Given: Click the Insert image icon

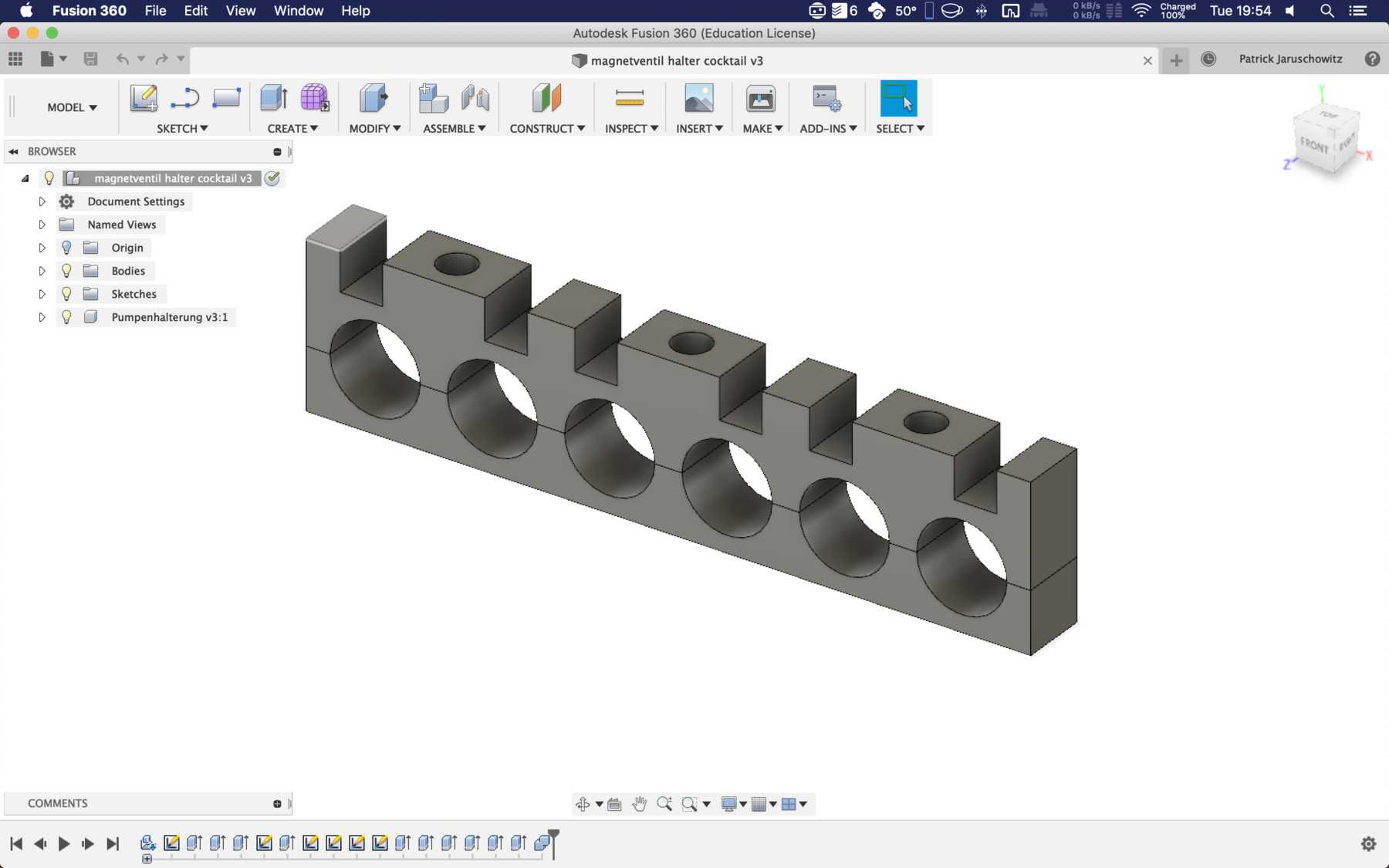Looking at the screenshot, I should click(x=699, y=99).
